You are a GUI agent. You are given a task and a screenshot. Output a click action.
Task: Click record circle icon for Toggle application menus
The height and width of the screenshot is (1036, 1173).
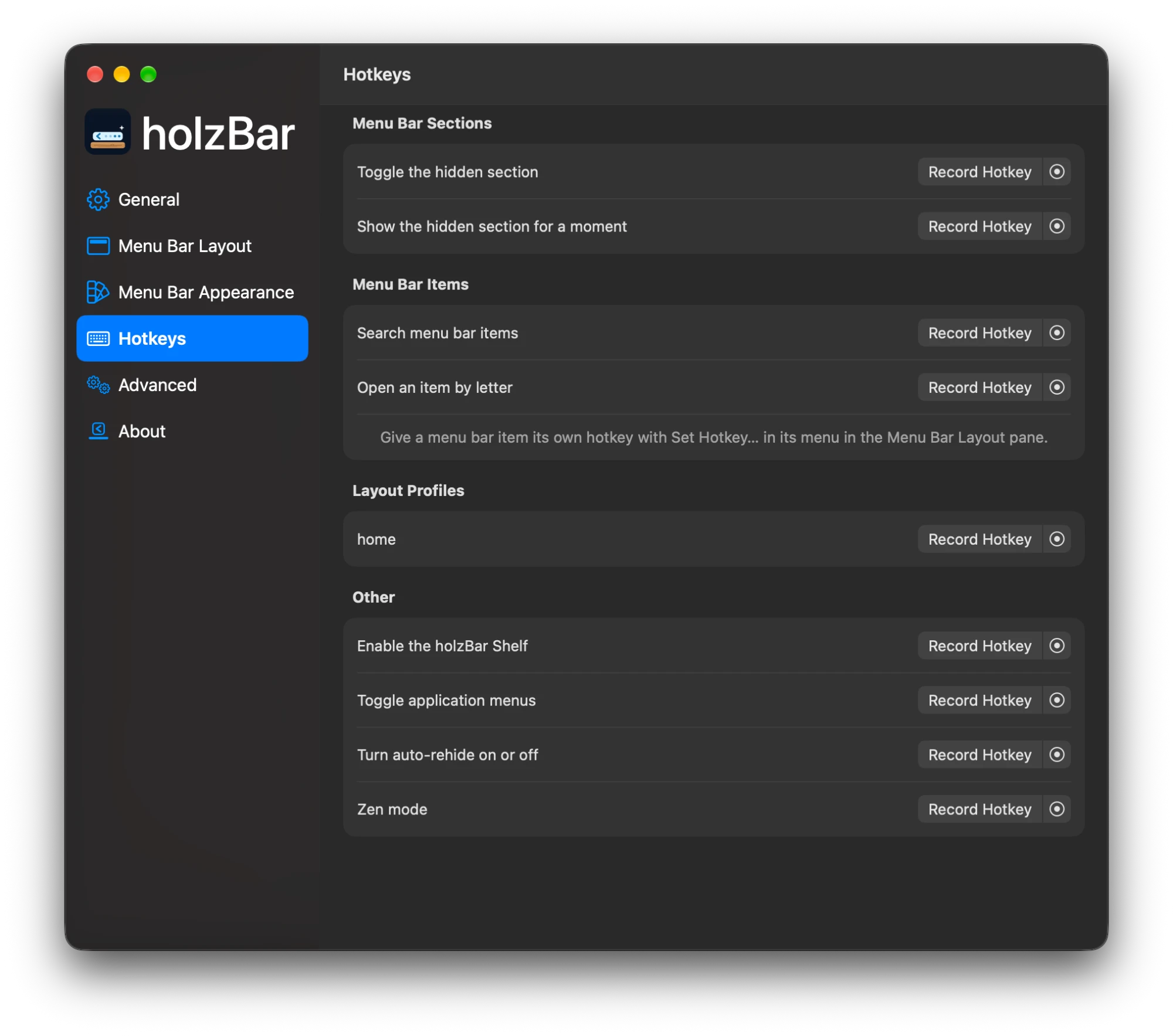(1056, 701)
